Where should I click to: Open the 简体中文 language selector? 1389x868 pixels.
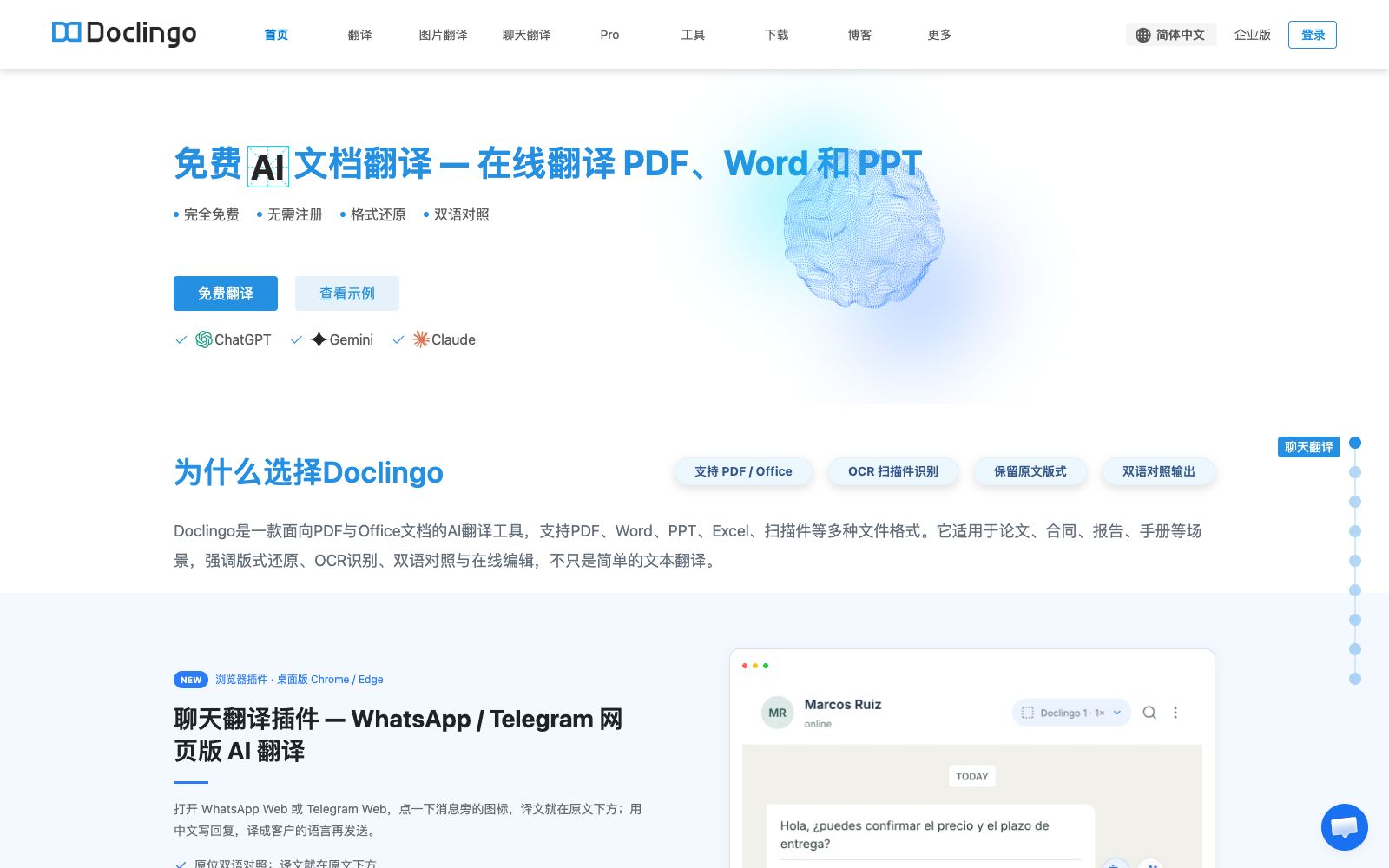point(1171,35)
